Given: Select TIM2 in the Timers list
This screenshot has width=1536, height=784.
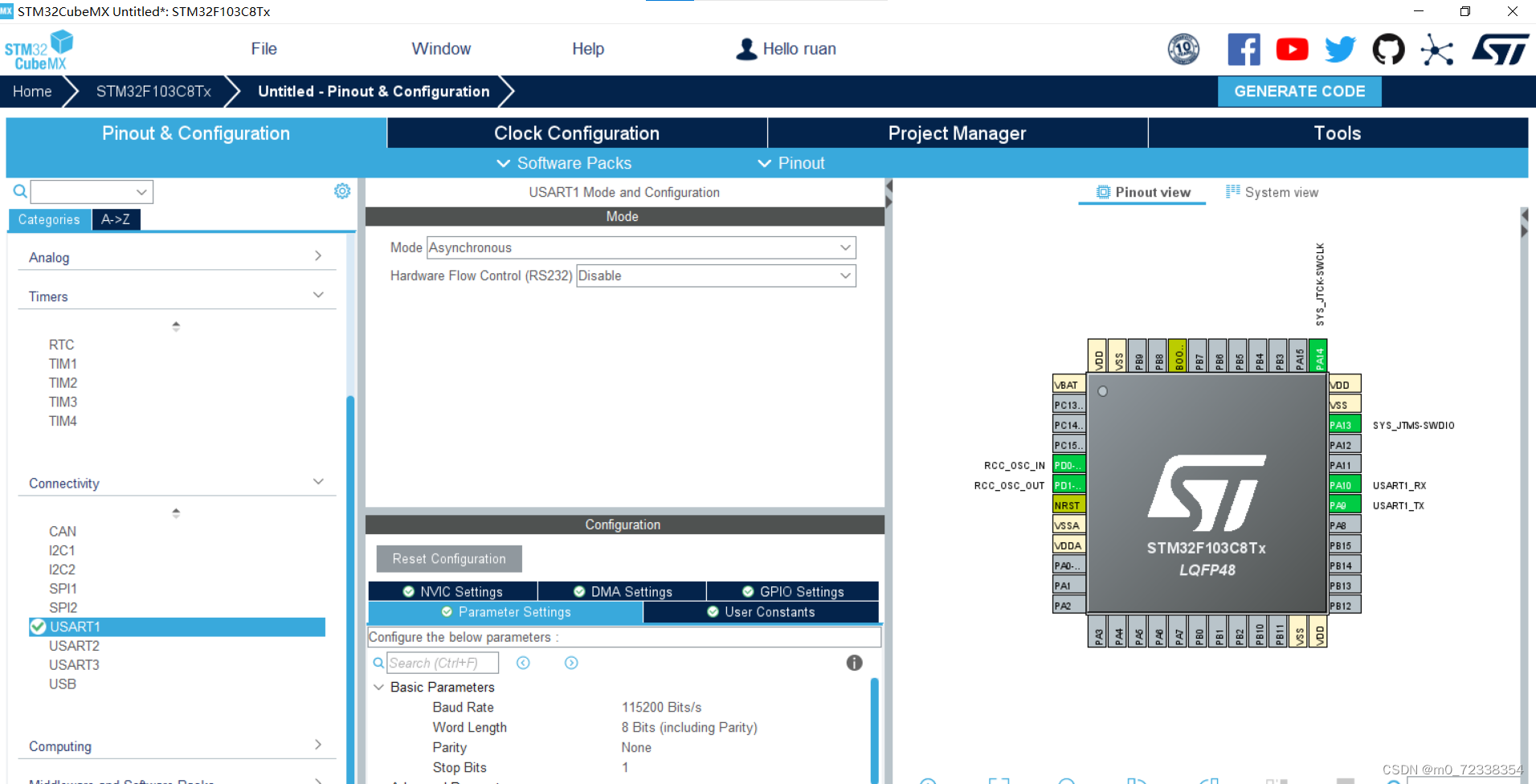Looking at the screenshot, I should [63, 383].
